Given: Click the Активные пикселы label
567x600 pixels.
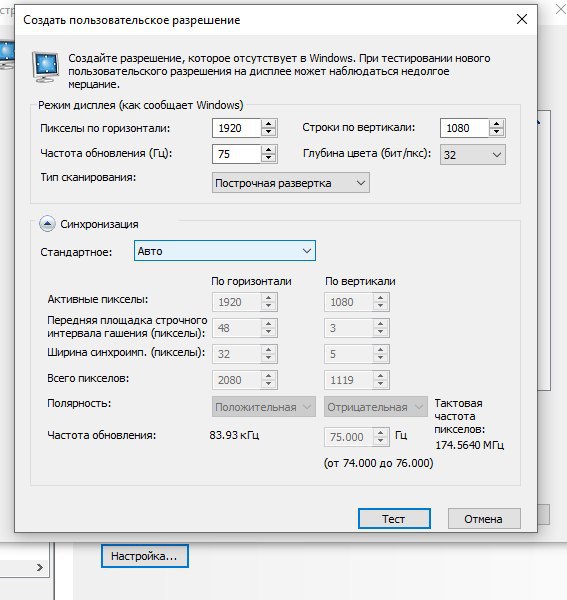Looking at the screenshot, I should pyautogui.click(x=98, y=299).
